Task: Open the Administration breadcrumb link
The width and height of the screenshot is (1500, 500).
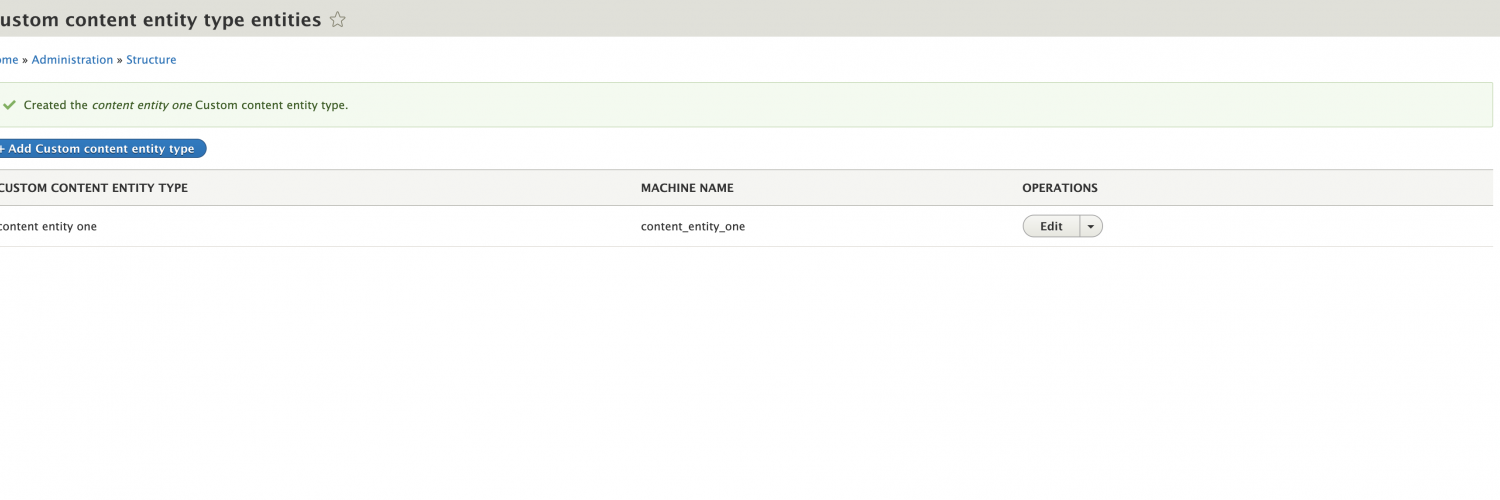Action: (72, 60)
